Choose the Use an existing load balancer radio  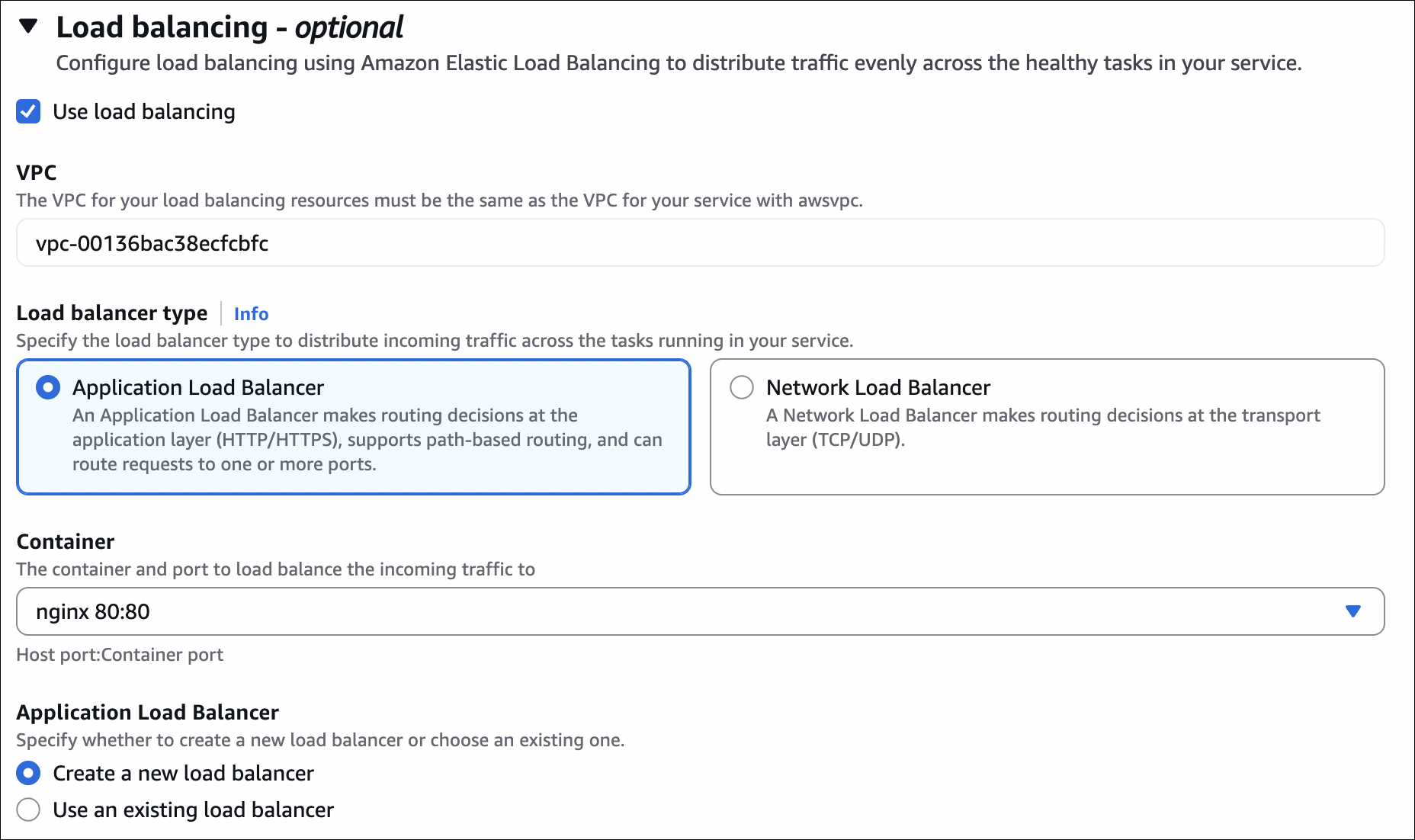coord(28,810)
